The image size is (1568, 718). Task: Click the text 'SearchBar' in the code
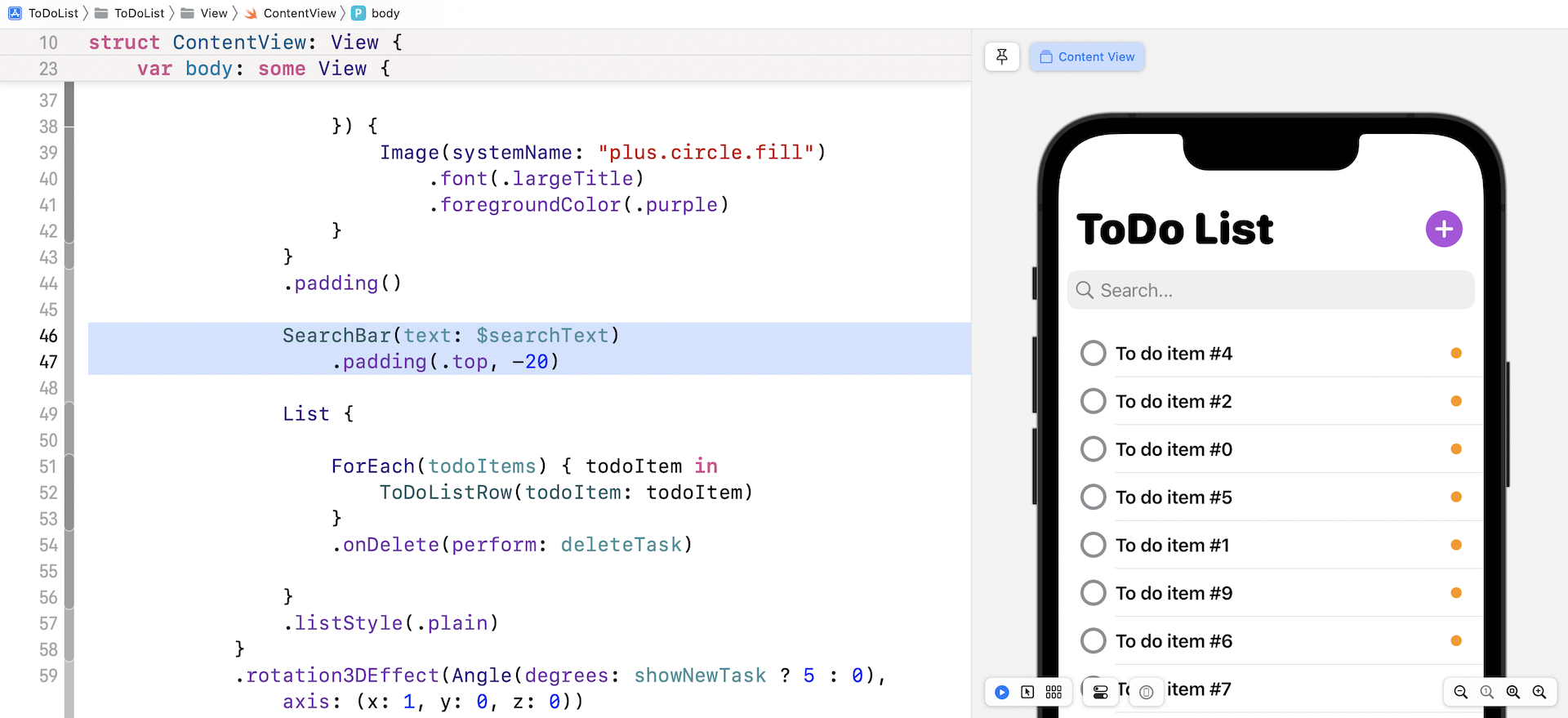(336, 336)
